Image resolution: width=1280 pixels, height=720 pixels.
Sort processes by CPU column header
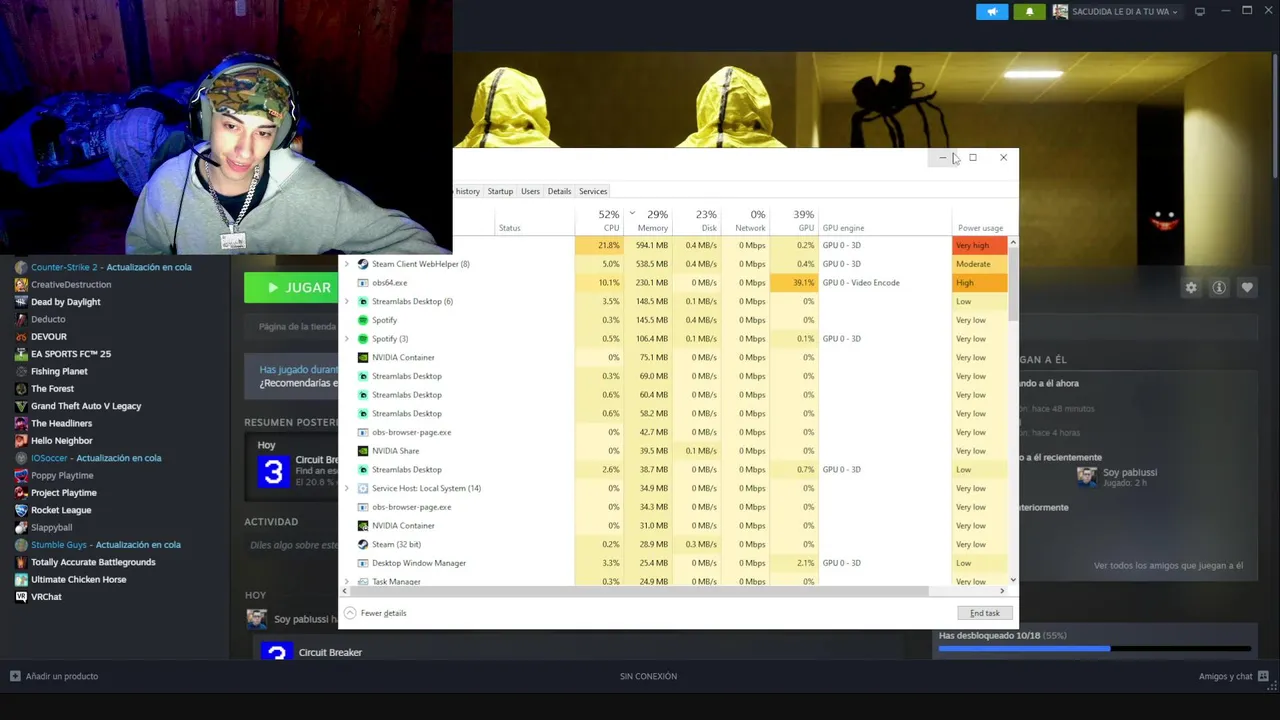(x=600, y=220)
